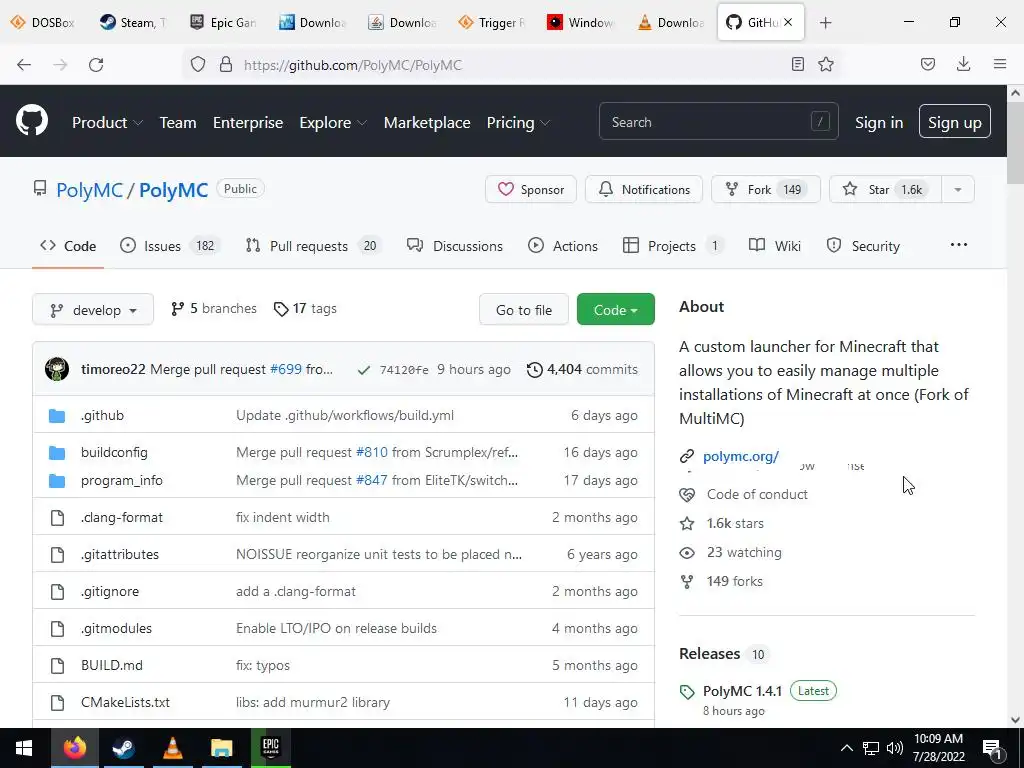Switch to Pull requests tab
The height and width of the screenshot is (768, 1024).
pos(313,246)
